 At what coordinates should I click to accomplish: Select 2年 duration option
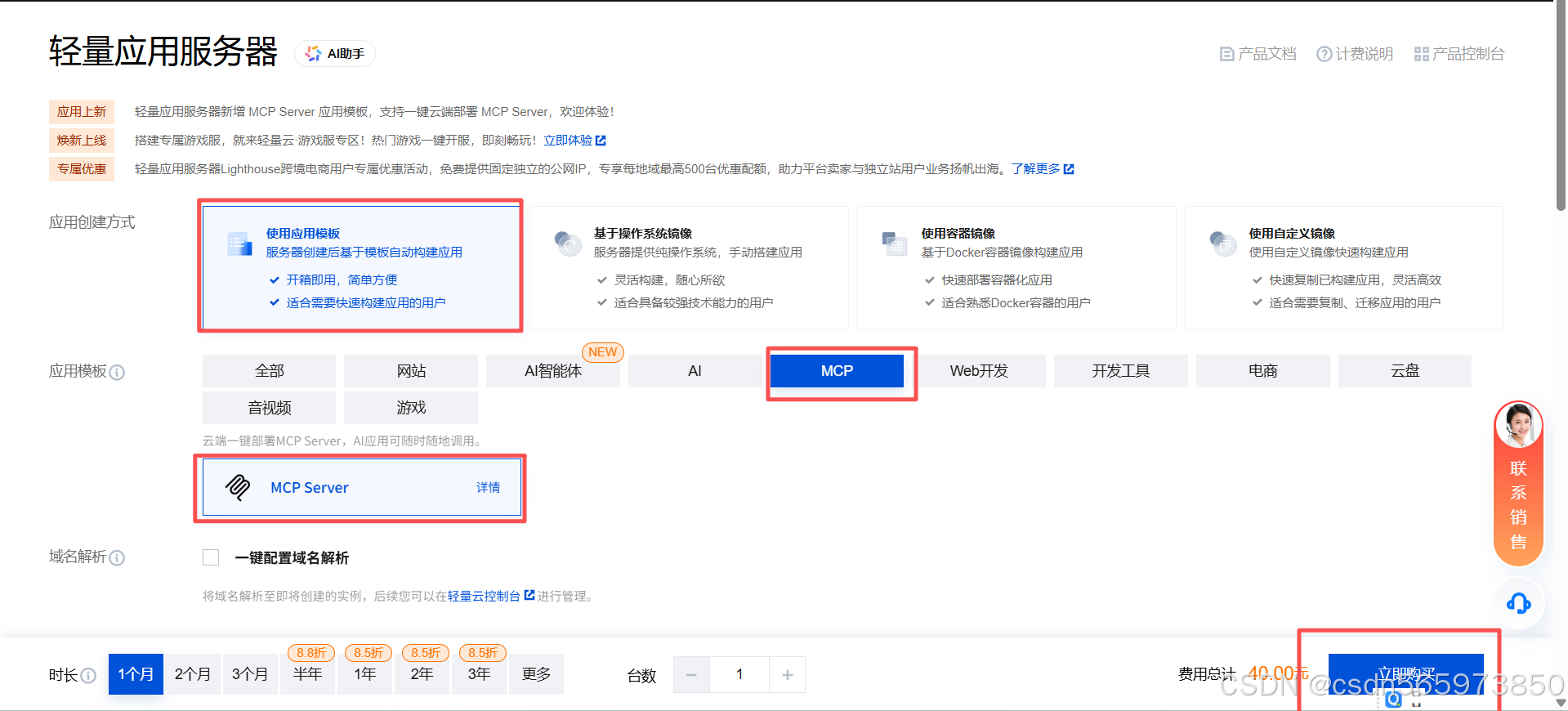[x=422, y=674]
